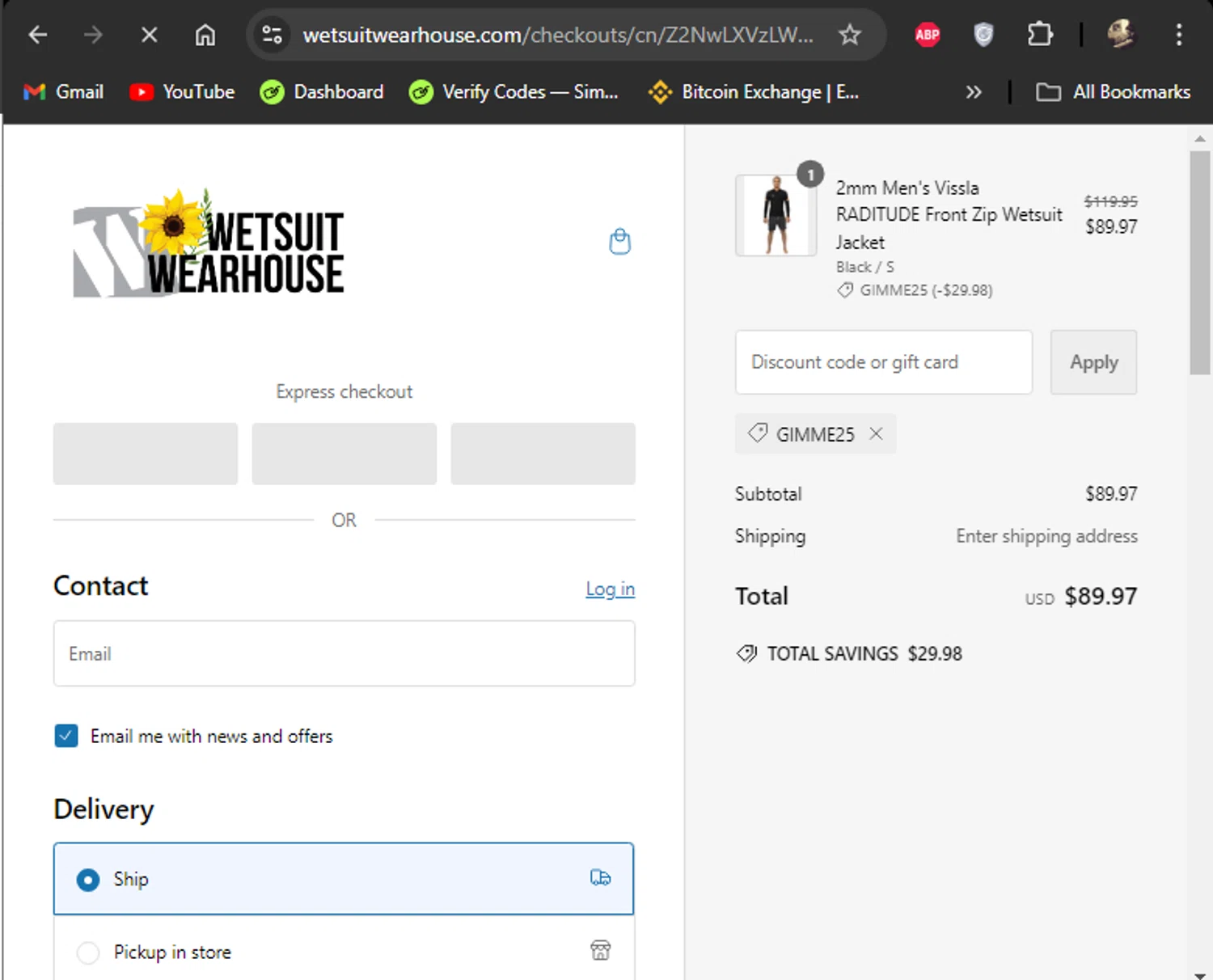Click the browser forward arrow
Screen dimensions: 1213x980
[x=93, y=35]
